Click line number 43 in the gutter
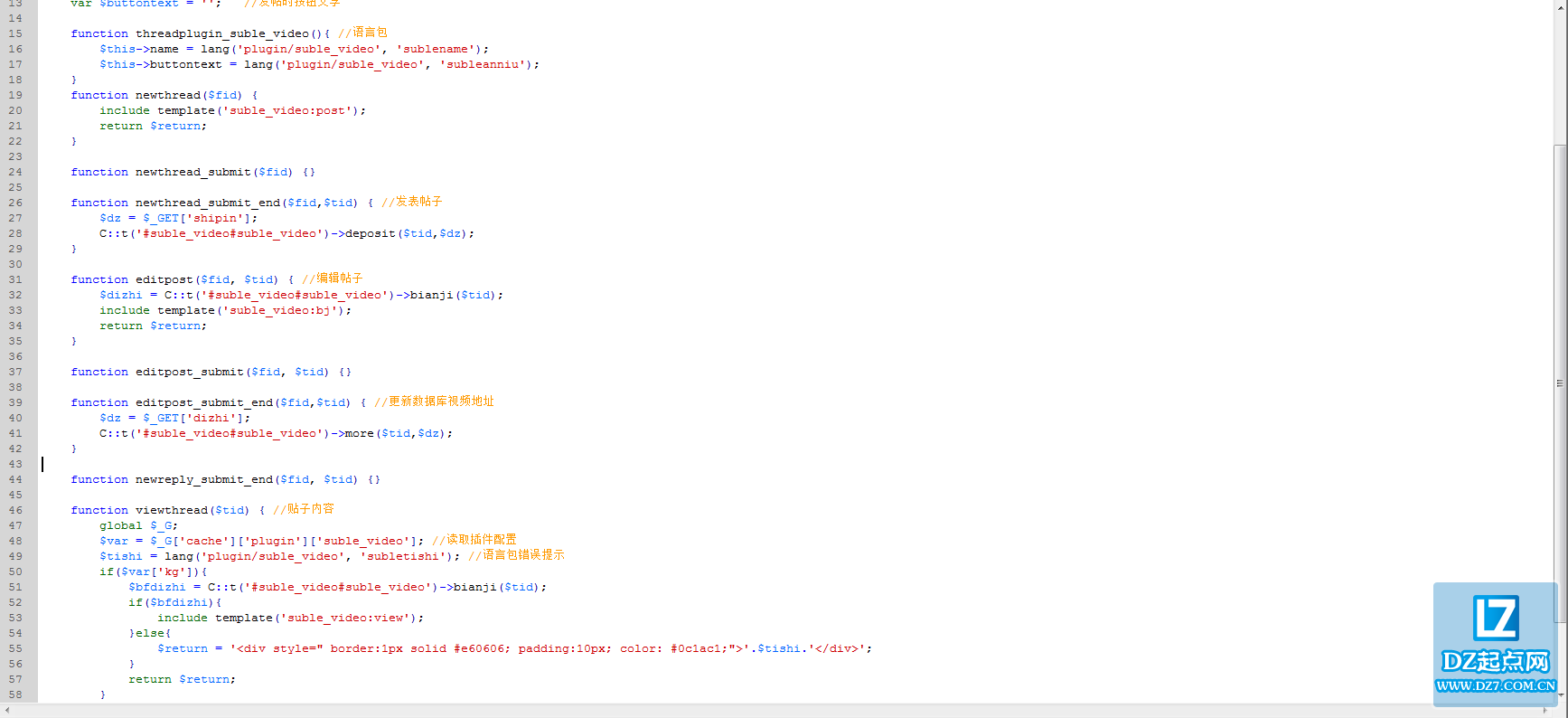Image resolution: width=1568 pixels, height=718 pixels. coord(15,464)
